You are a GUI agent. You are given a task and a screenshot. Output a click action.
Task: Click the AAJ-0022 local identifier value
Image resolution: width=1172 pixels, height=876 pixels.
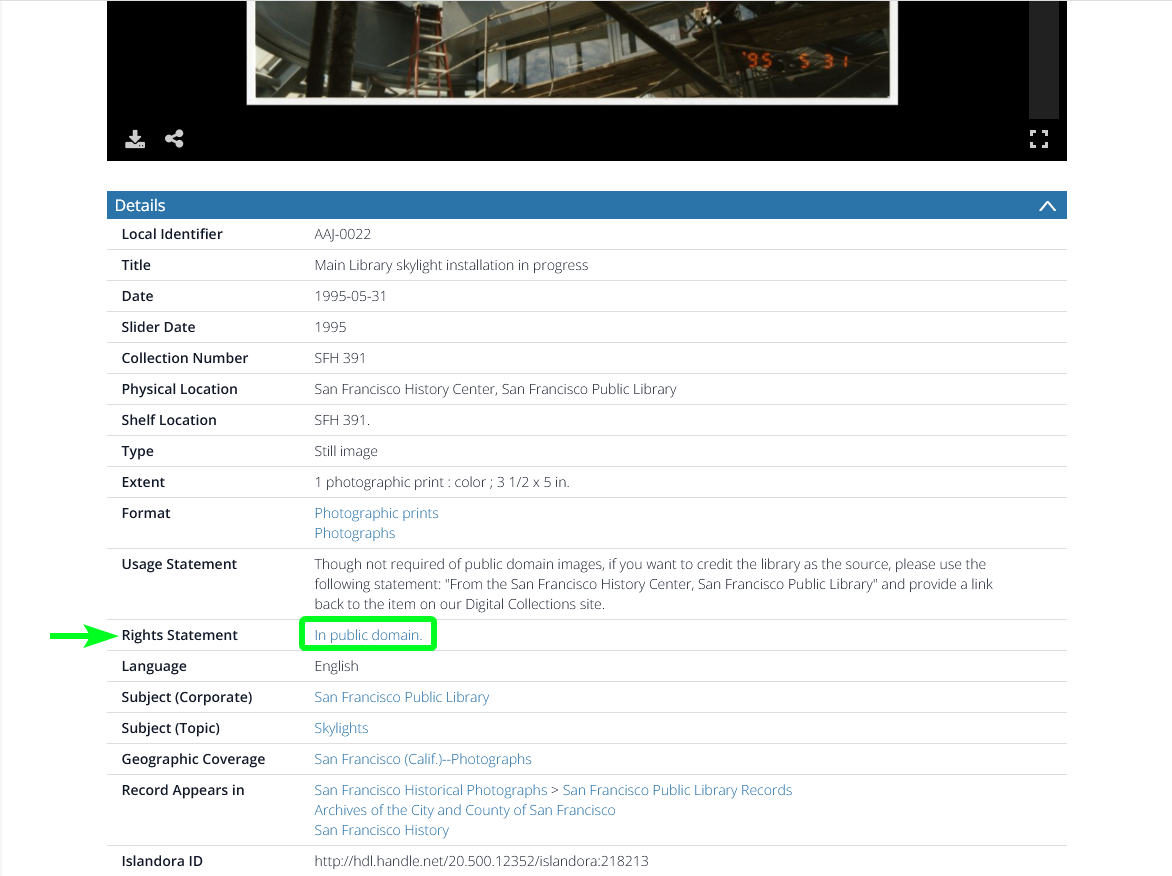coord(342,234)
